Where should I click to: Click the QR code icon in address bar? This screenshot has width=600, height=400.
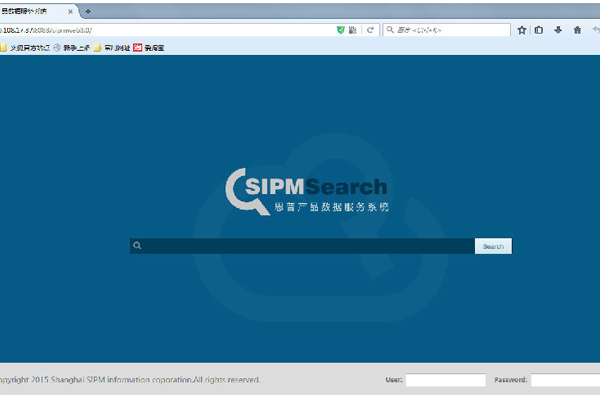coord(352,30)
